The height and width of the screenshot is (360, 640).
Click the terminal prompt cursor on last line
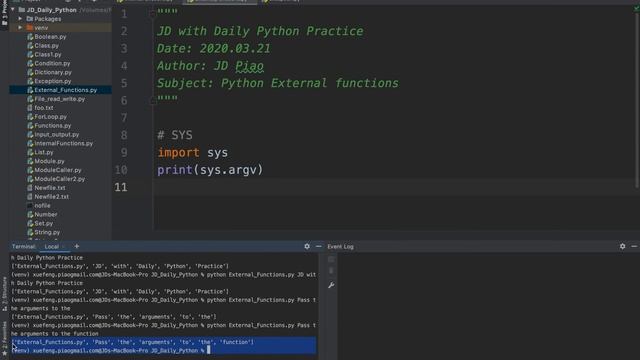coord(209,350)
